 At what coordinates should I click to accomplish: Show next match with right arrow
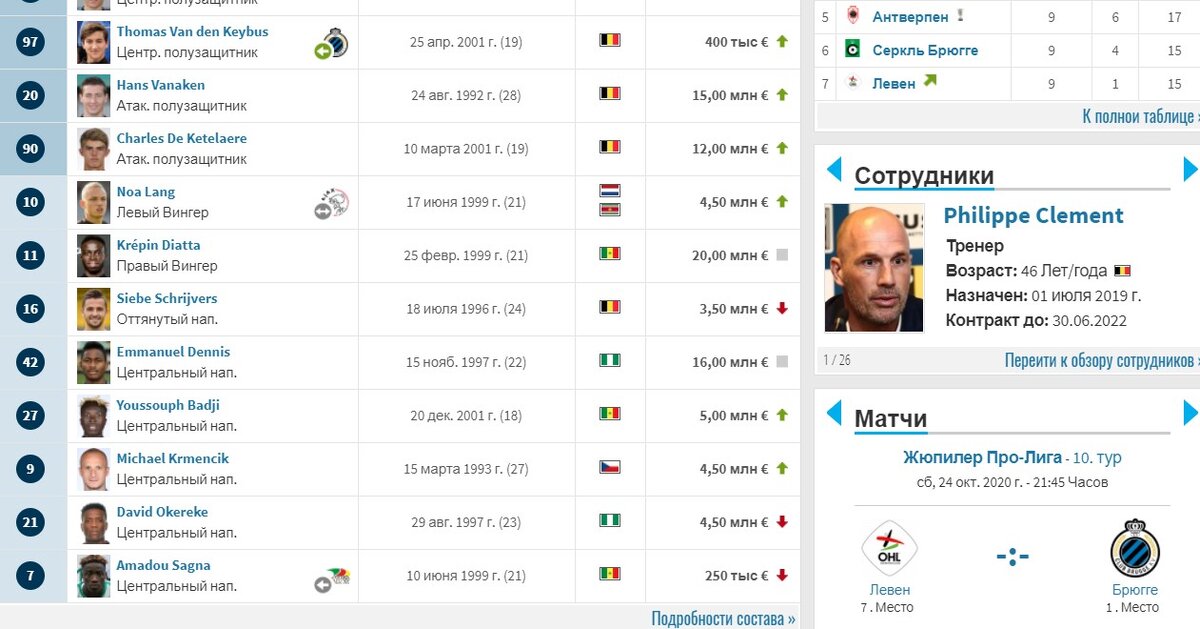click(1191, 412)
